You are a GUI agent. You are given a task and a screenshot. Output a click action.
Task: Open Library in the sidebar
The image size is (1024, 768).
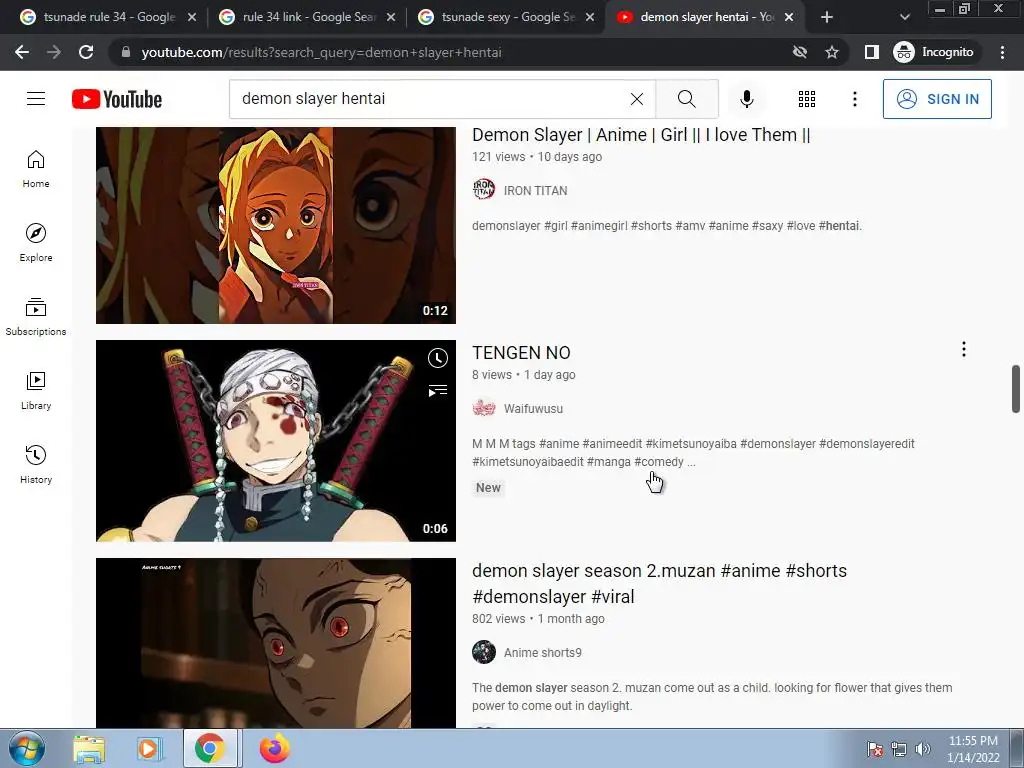point(36,391)
